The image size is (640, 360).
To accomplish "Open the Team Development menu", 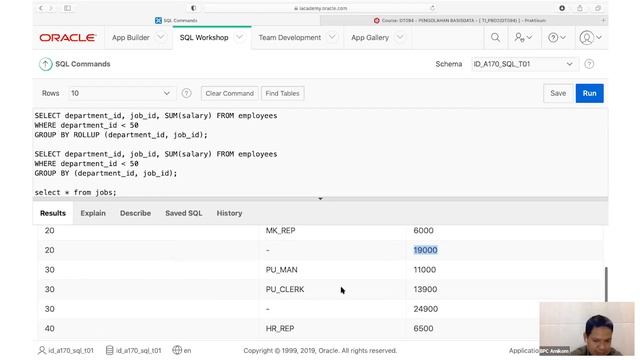I will coord(290,38).
